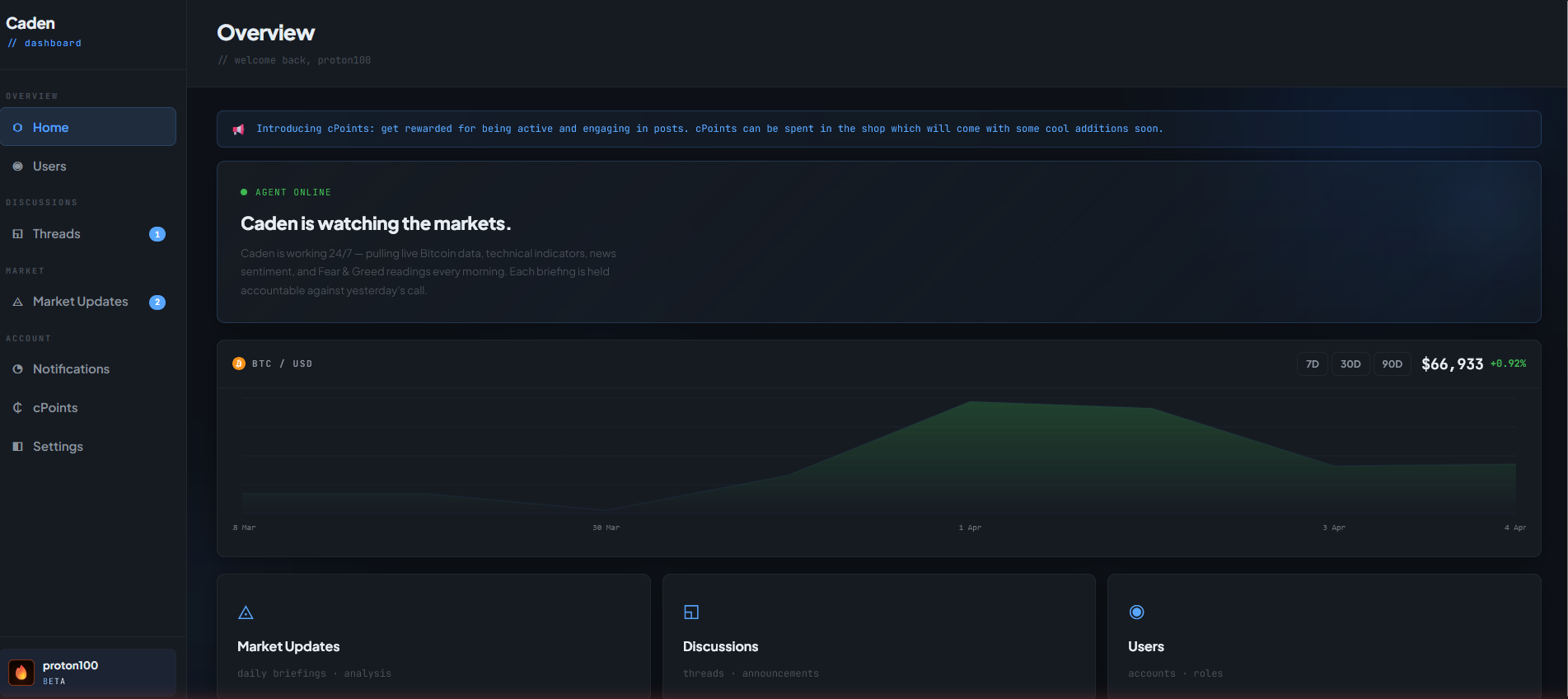
Task: Select the 30D chart range
Action: [x=1350, y=364]
